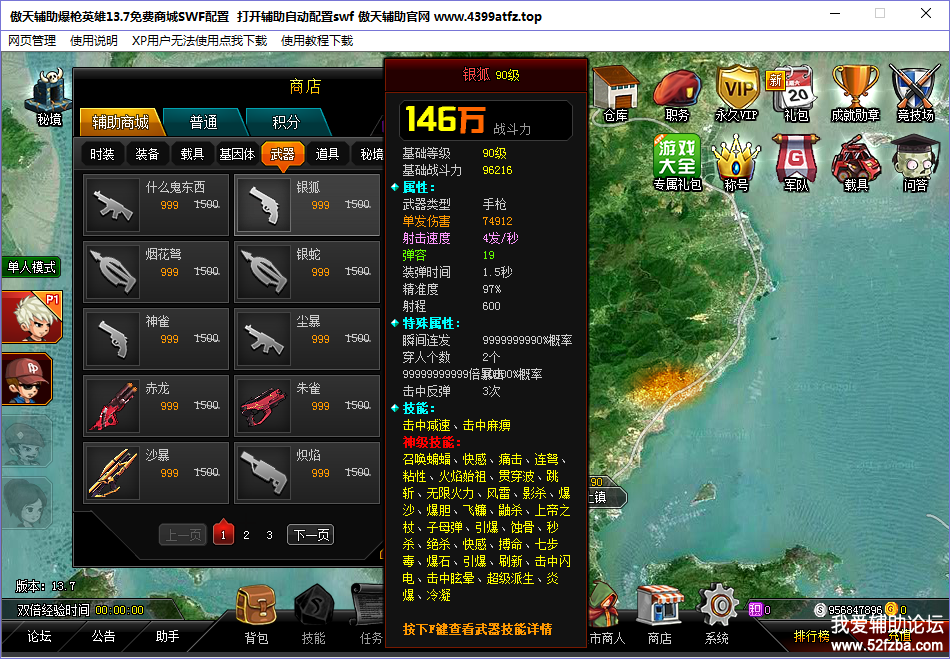This screenshot has height=659, width=950.
Task: Open the 成就勋章 trophy icon
Action: (855, 94)
